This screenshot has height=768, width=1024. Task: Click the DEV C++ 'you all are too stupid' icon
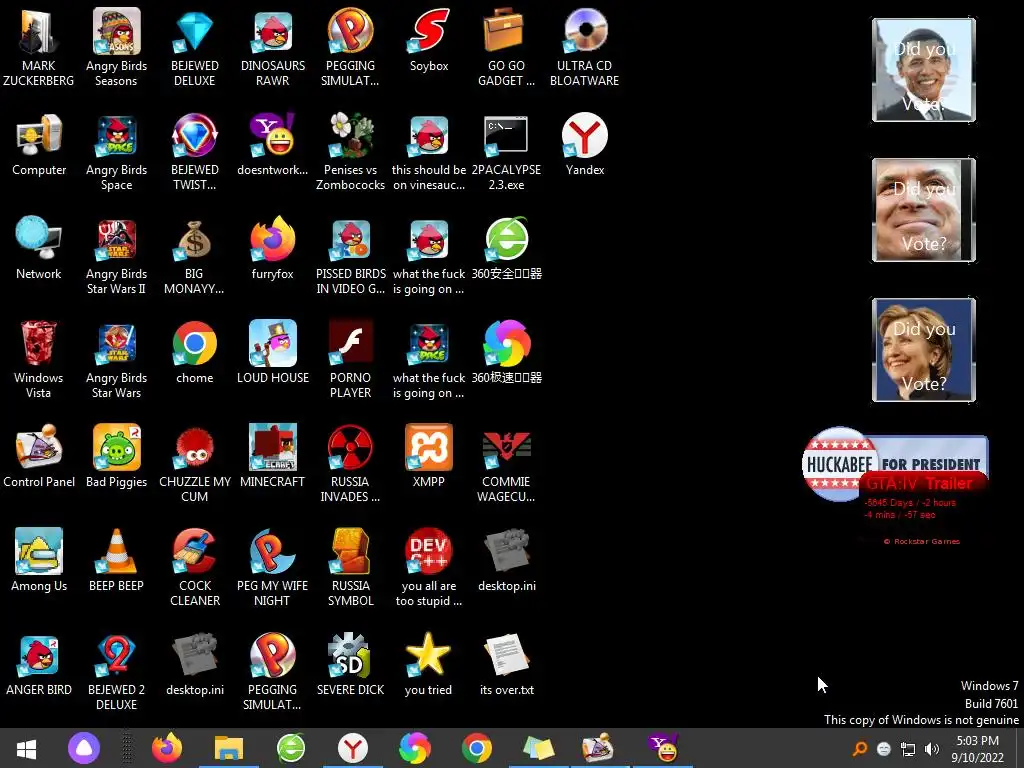point(428,567)
